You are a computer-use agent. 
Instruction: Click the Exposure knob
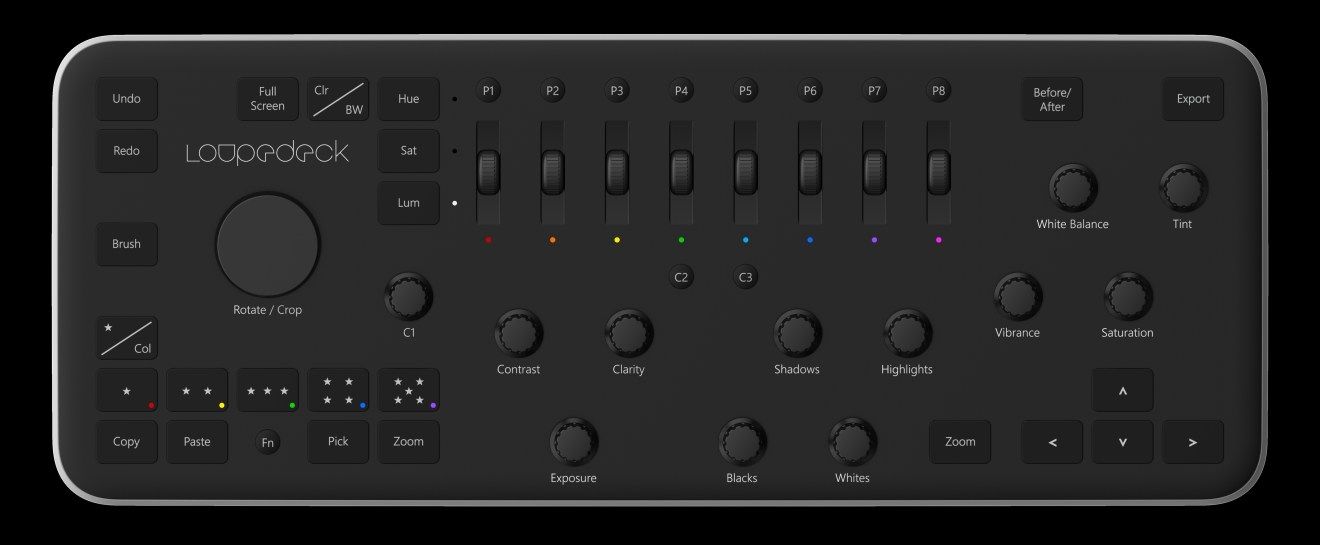click(573, 442)
